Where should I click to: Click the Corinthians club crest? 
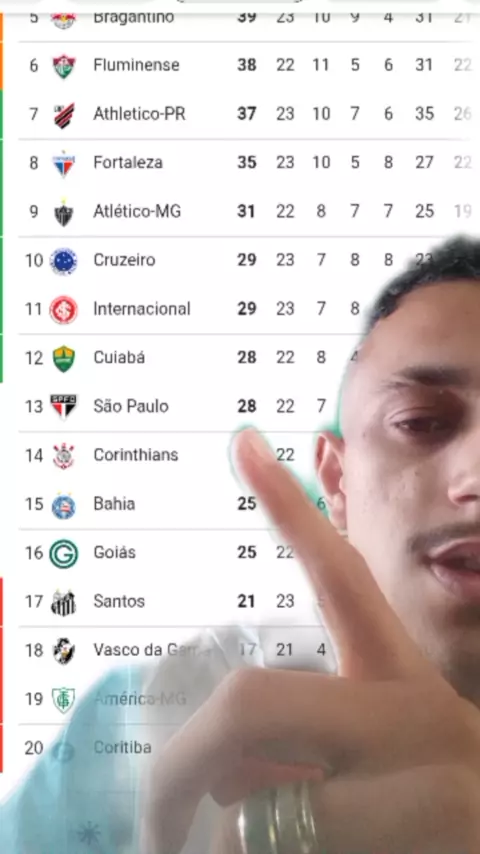[x=64, y=456]
